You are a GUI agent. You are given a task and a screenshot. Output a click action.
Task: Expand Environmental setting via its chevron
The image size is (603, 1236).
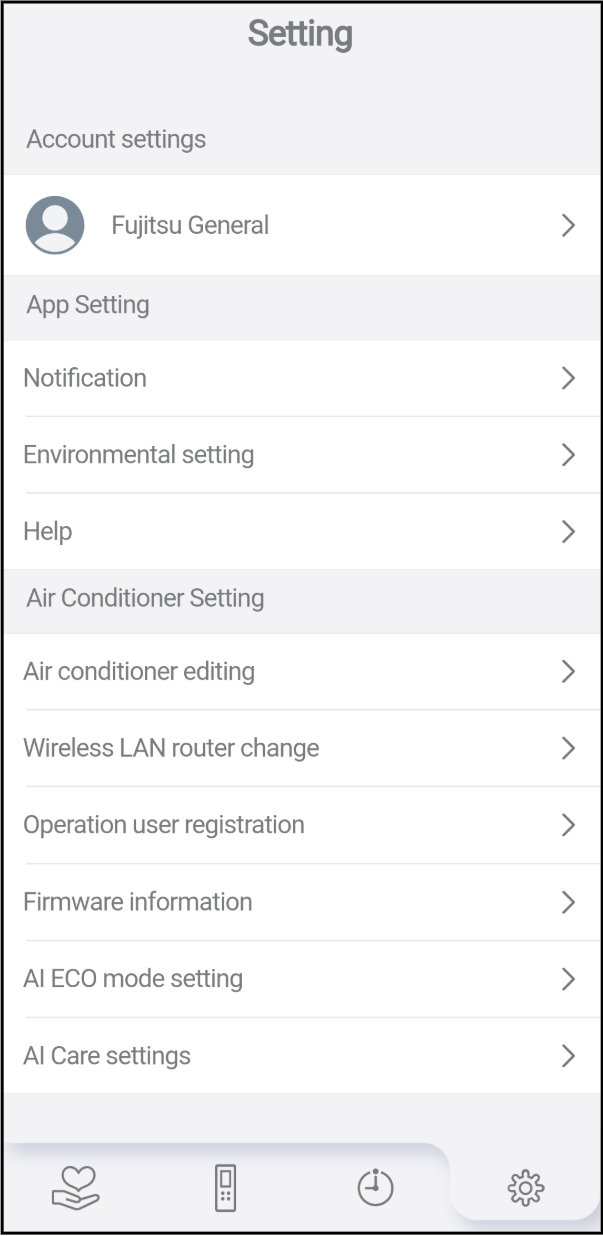568,455
